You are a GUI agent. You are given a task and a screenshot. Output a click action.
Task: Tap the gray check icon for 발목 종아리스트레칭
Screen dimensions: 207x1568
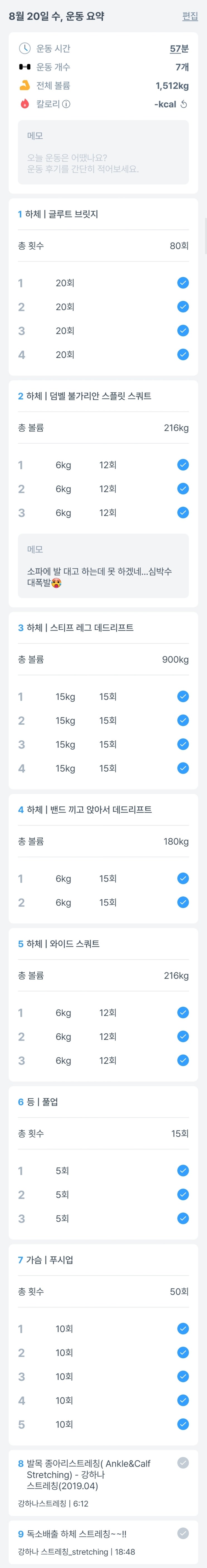pyautogui.click(x=183, y=1463)
